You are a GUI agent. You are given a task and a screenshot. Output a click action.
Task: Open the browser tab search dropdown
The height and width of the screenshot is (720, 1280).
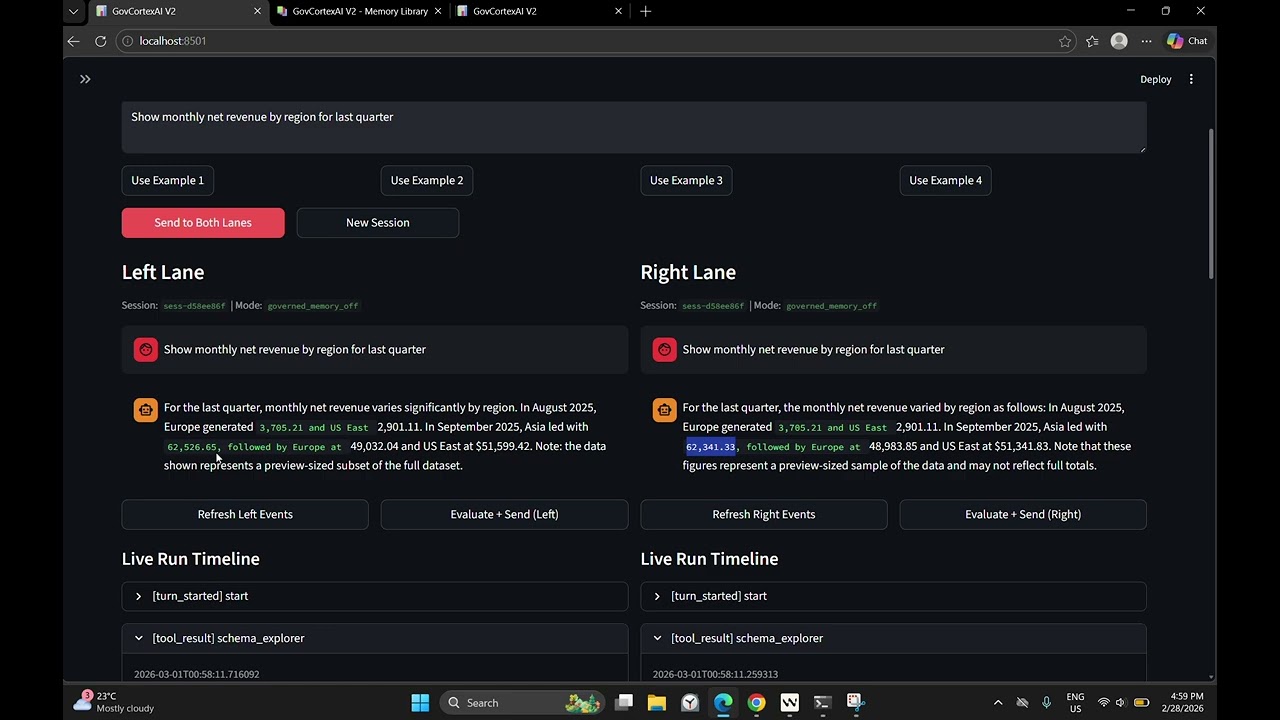click(73, 11)
